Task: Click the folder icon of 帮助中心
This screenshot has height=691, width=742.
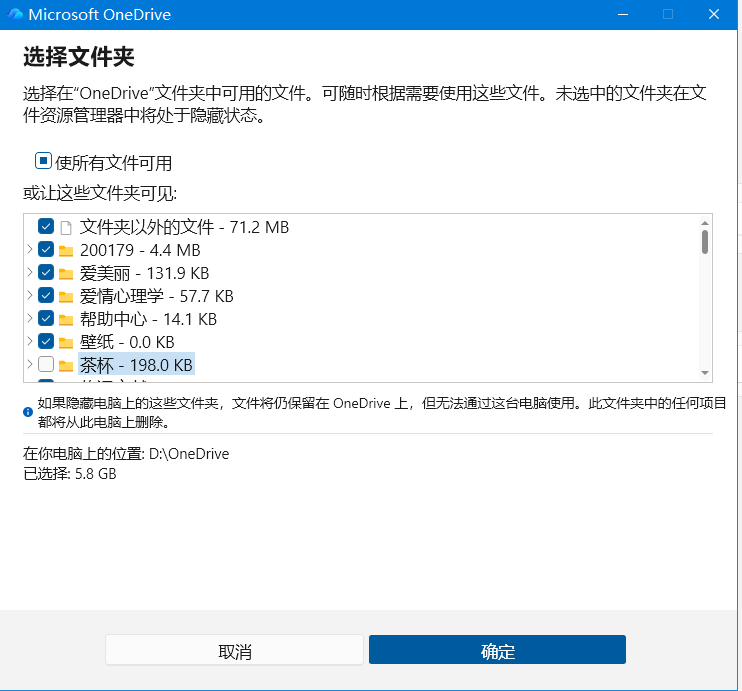Action: (x=66, y=319)
